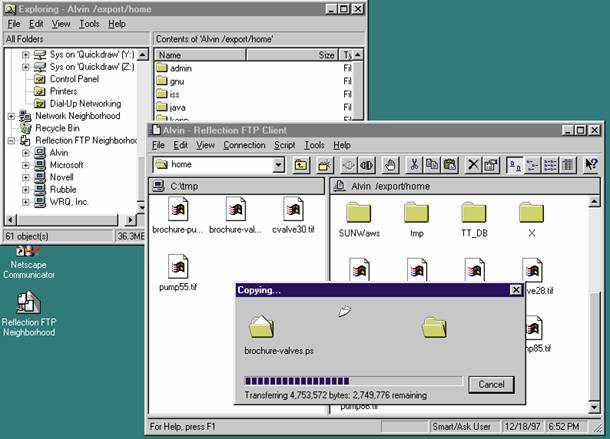Open Properties from the FTP toolbar icon

pyautogui.click(x=491, y=165)
